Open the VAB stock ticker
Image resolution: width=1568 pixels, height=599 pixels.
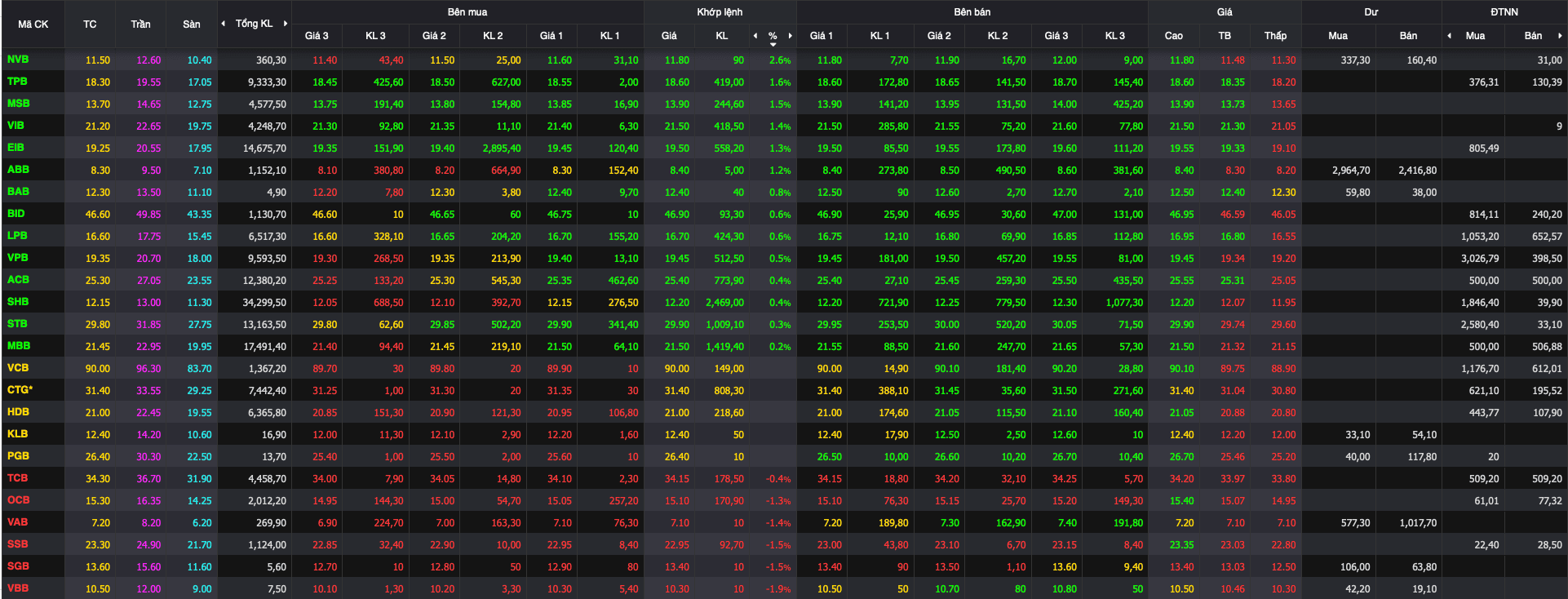[x=17, y=522]
